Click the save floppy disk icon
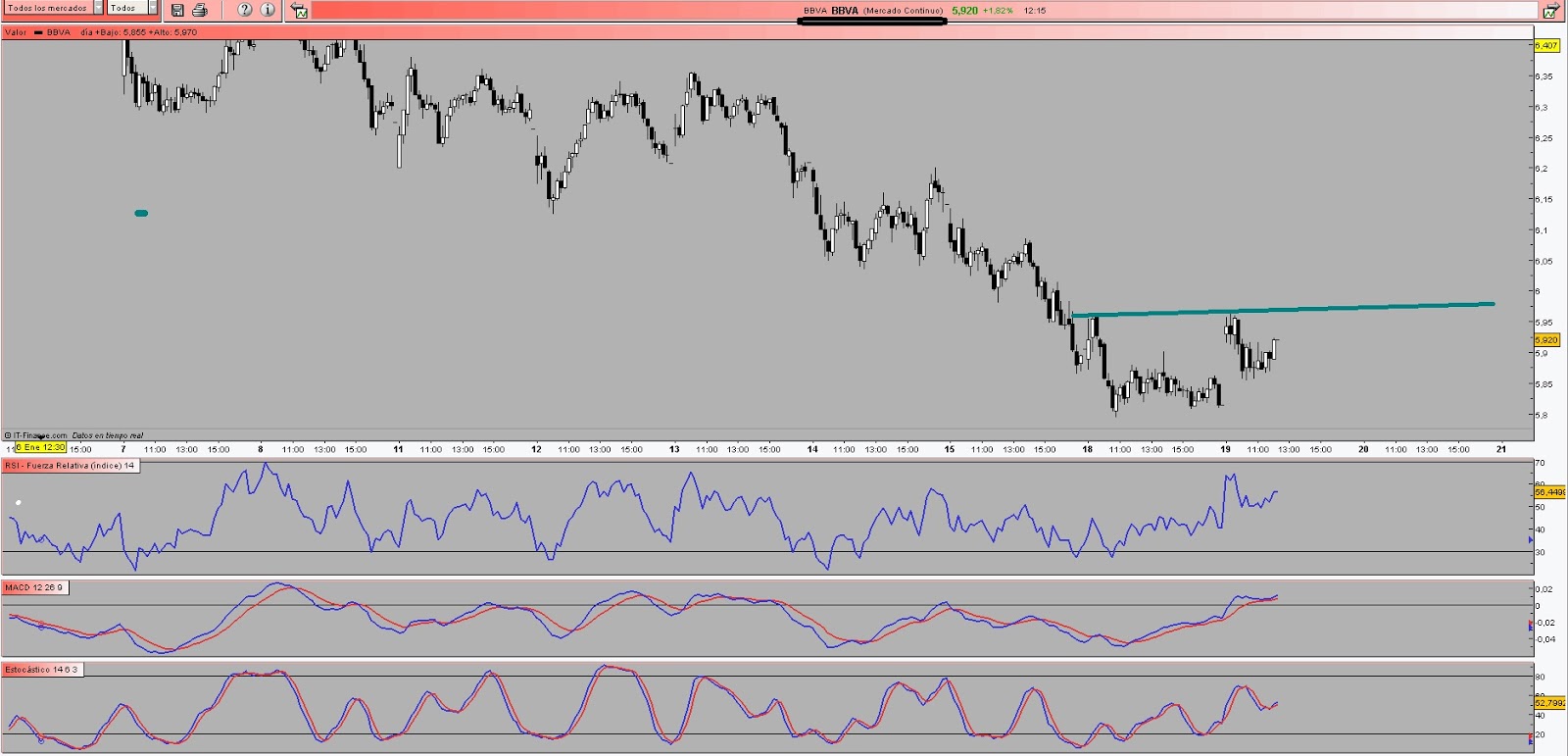The image size is (1568, 756). pos(177,10)
